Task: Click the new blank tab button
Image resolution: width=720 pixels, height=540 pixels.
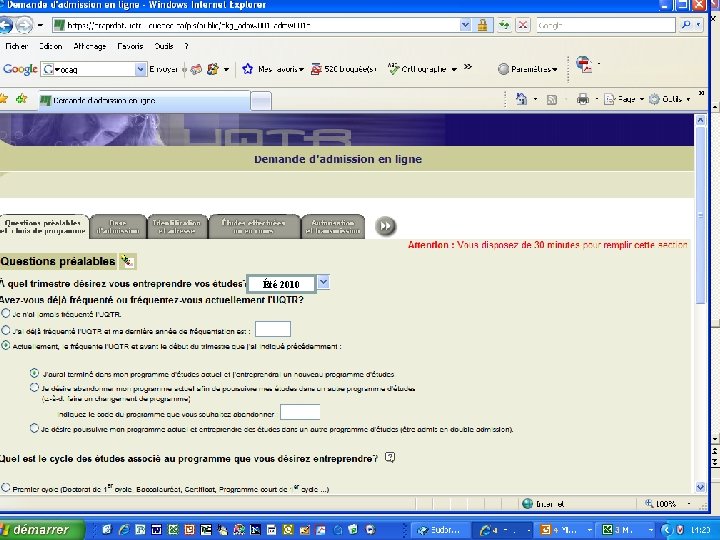Action: click(261, 101)
